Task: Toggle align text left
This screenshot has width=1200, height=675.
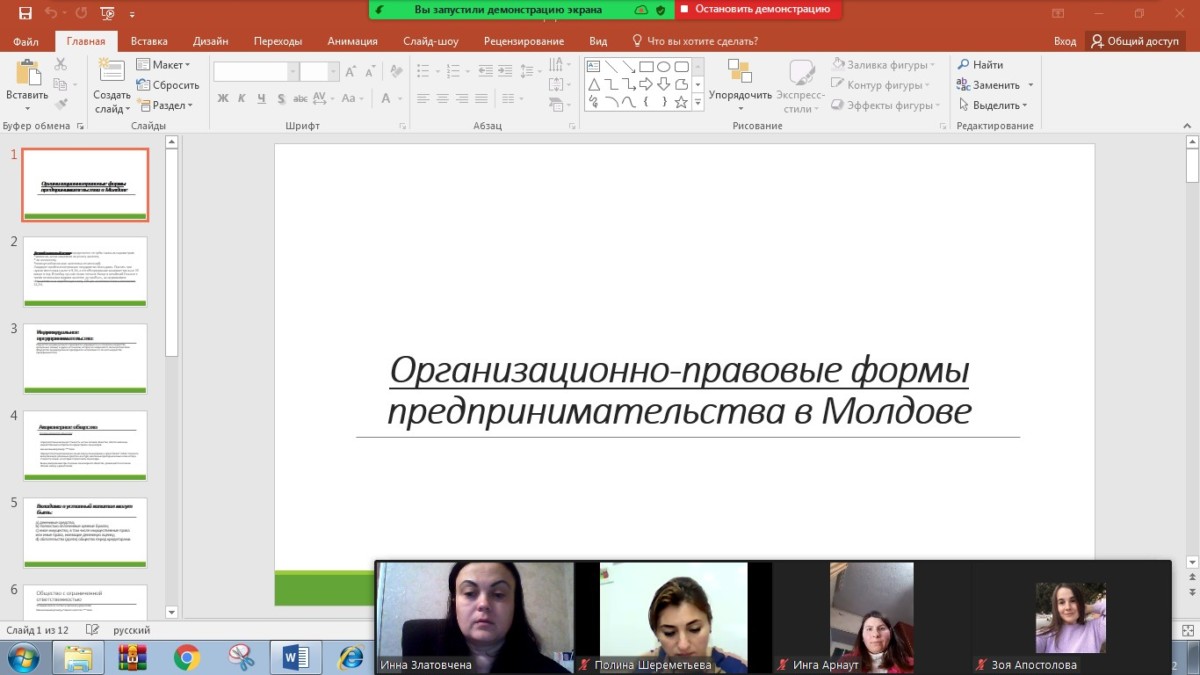Action: pos(423,98)
